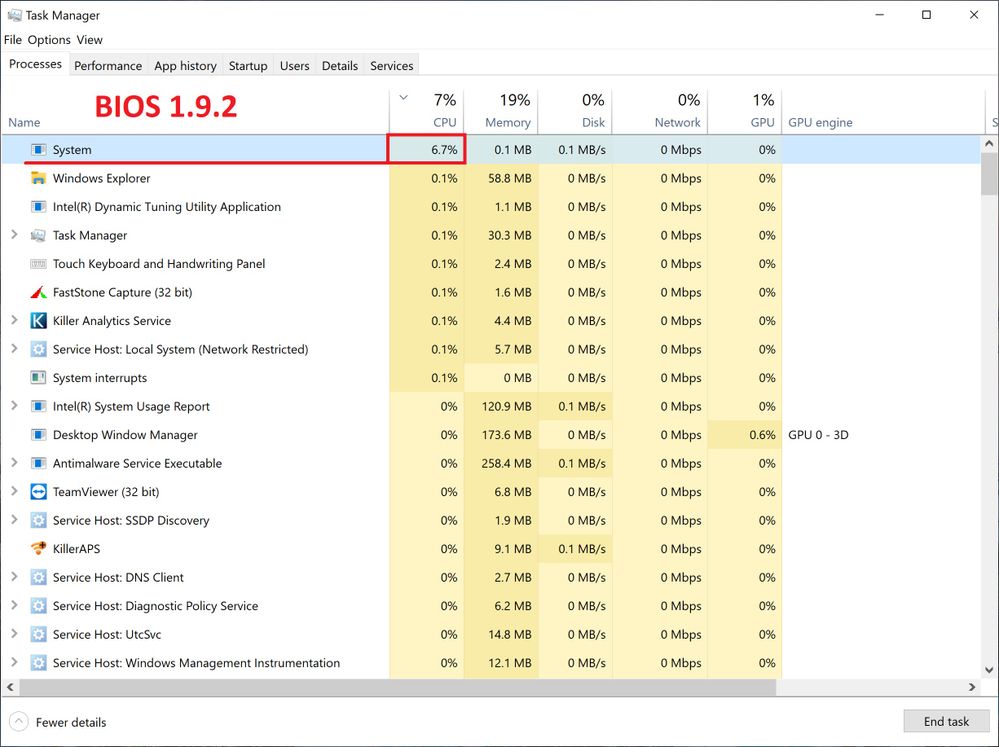
Task: Click the 173.6 MB memory value
Action: [x=507, y=435]
